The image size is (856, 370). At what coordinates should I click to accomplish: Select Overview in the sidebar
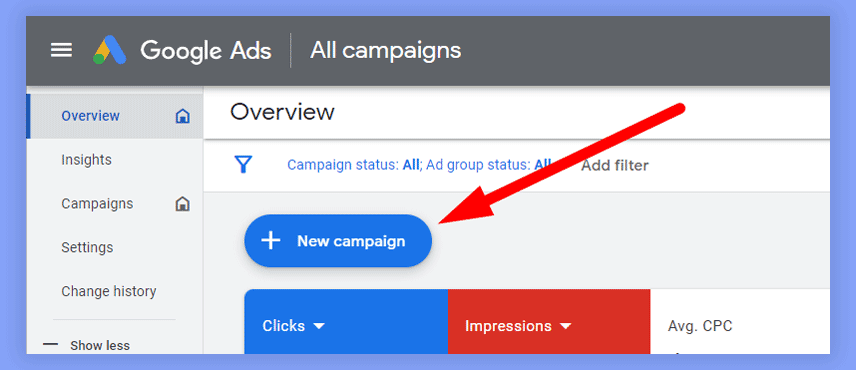tap(91, 116)
